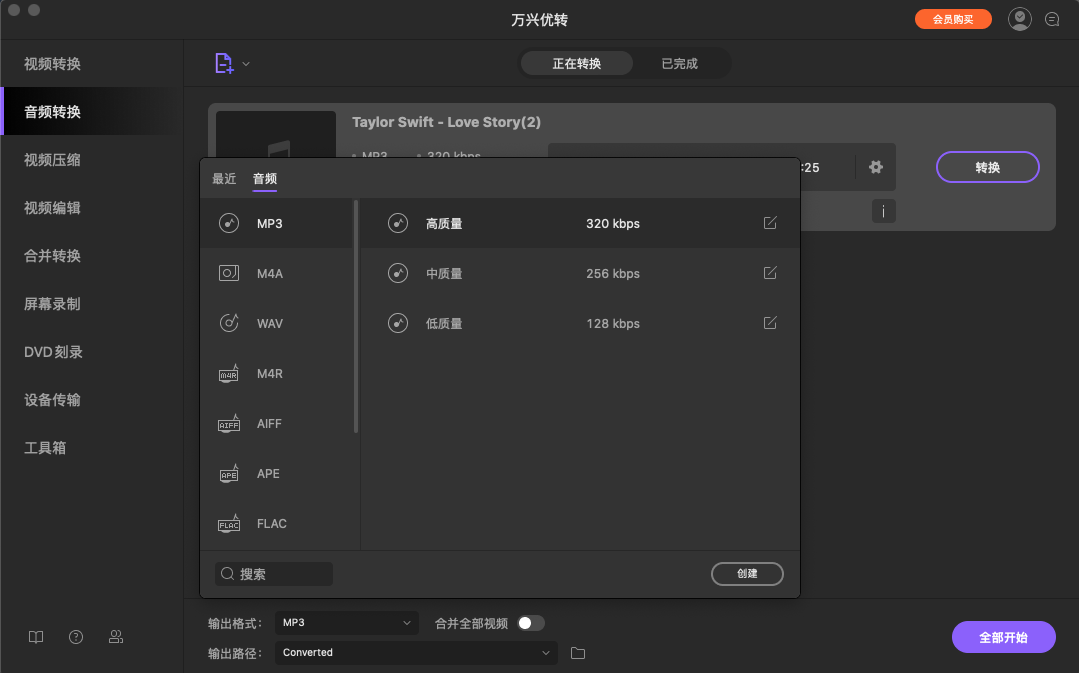Open the 输出格式 MP3 dropdown
Viewport: 1079px width, 673px height.
click(x=346, y=622)
